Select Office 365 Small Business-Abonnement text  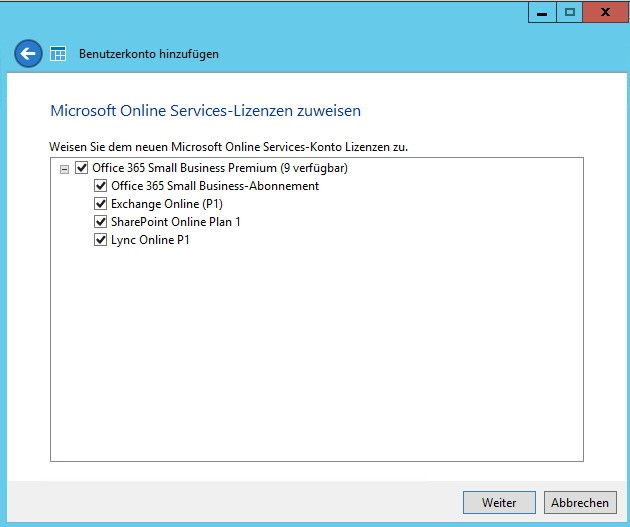coord(215,186)
